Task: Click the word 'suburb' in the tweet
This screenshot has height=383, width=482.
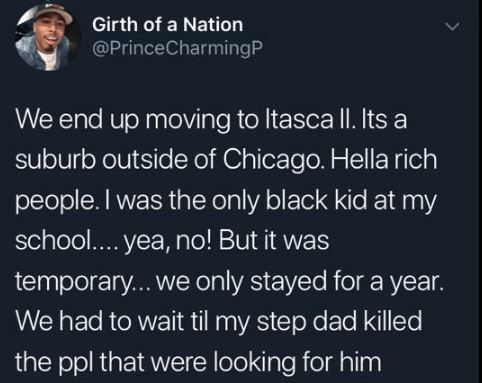Action: pos(56,160)
